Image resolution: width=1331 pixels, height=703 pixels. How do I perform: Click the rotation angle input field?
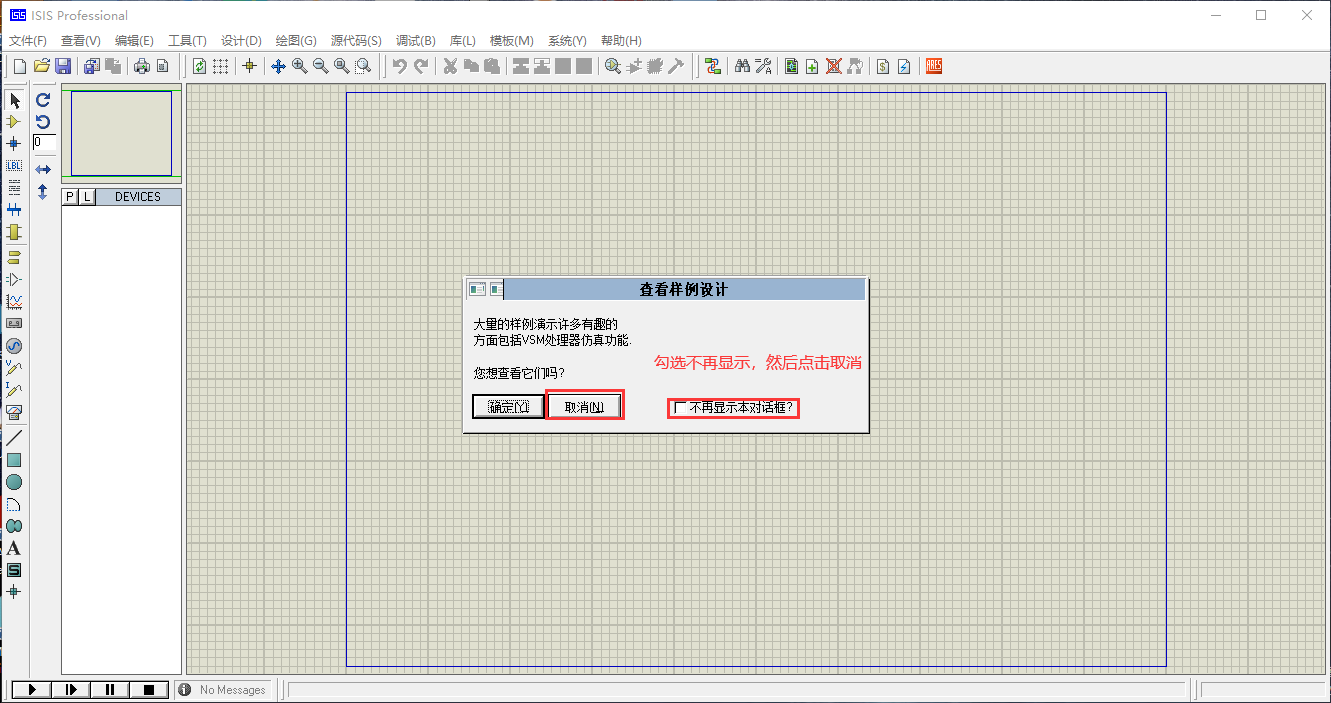[x=44, y=143]
